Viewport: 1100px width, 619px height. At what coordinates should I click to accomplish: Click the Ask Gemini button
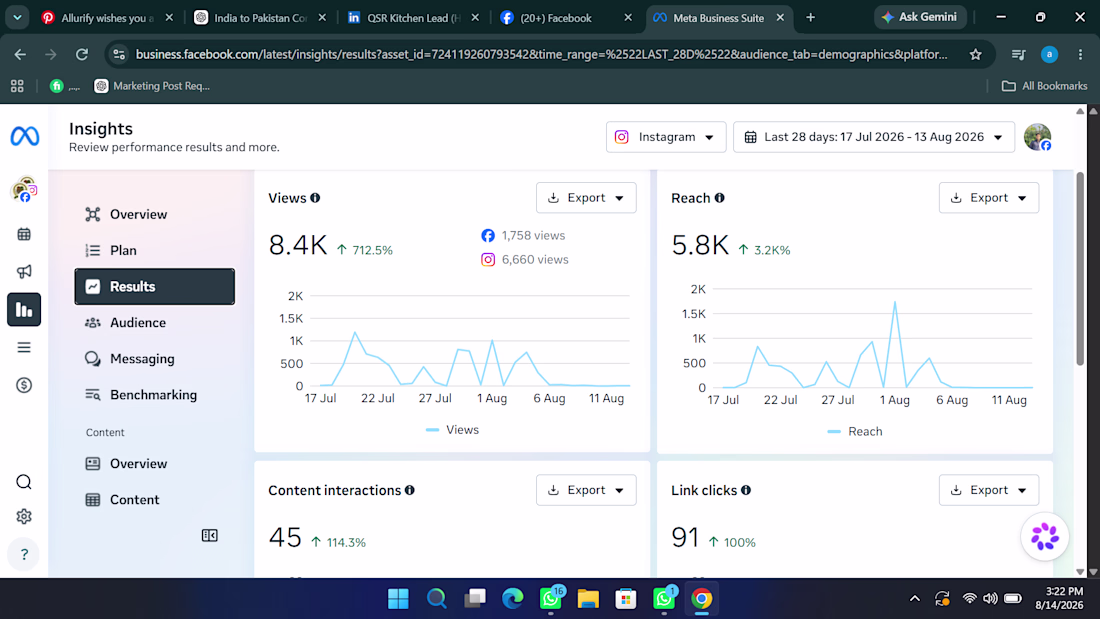[920, 17]
